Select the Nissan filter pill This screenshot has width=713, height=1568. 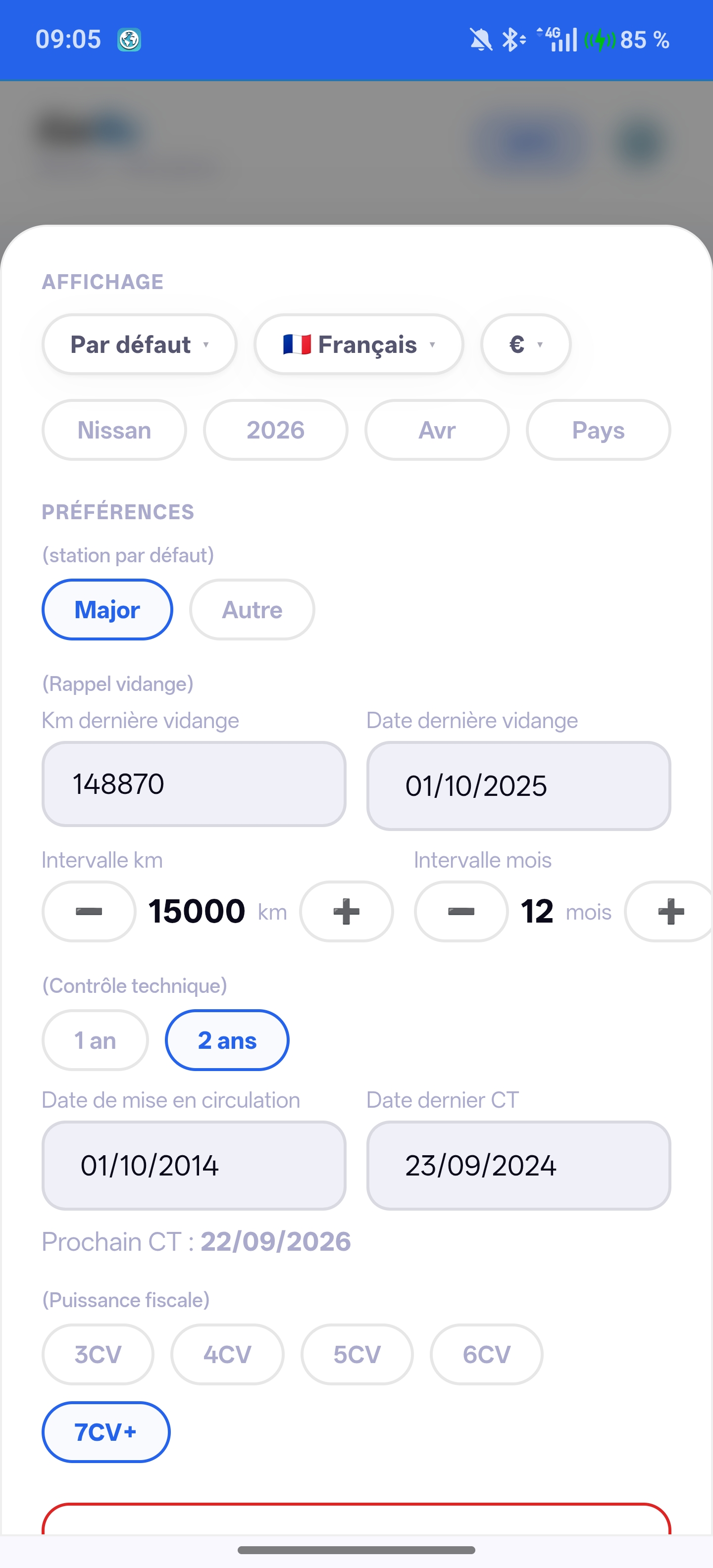114,430
